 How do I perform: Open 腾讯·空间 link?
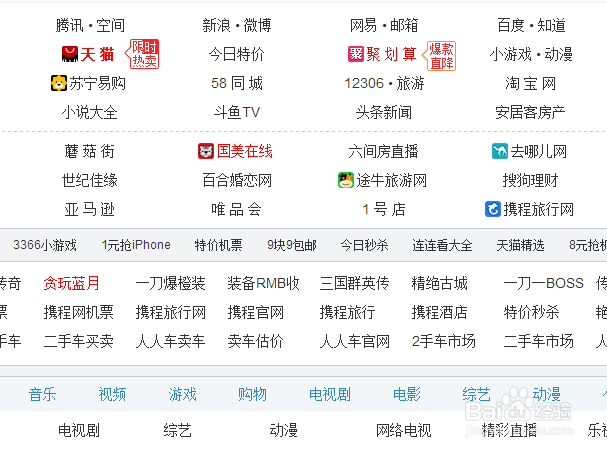point(90,26)
